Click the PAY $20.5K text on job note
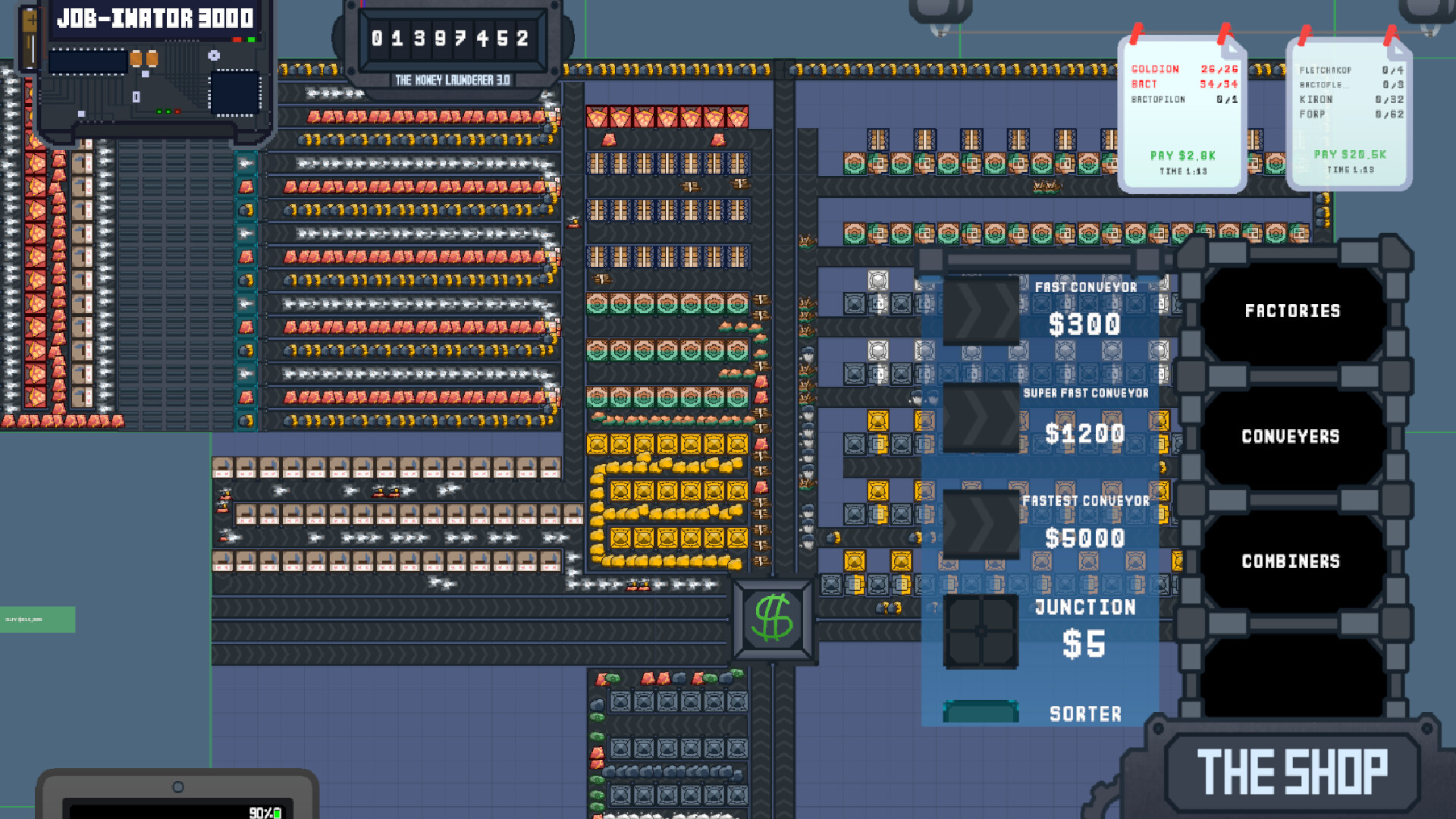This screenshot has height=819, width=1456. click(x=1350, y=154)
